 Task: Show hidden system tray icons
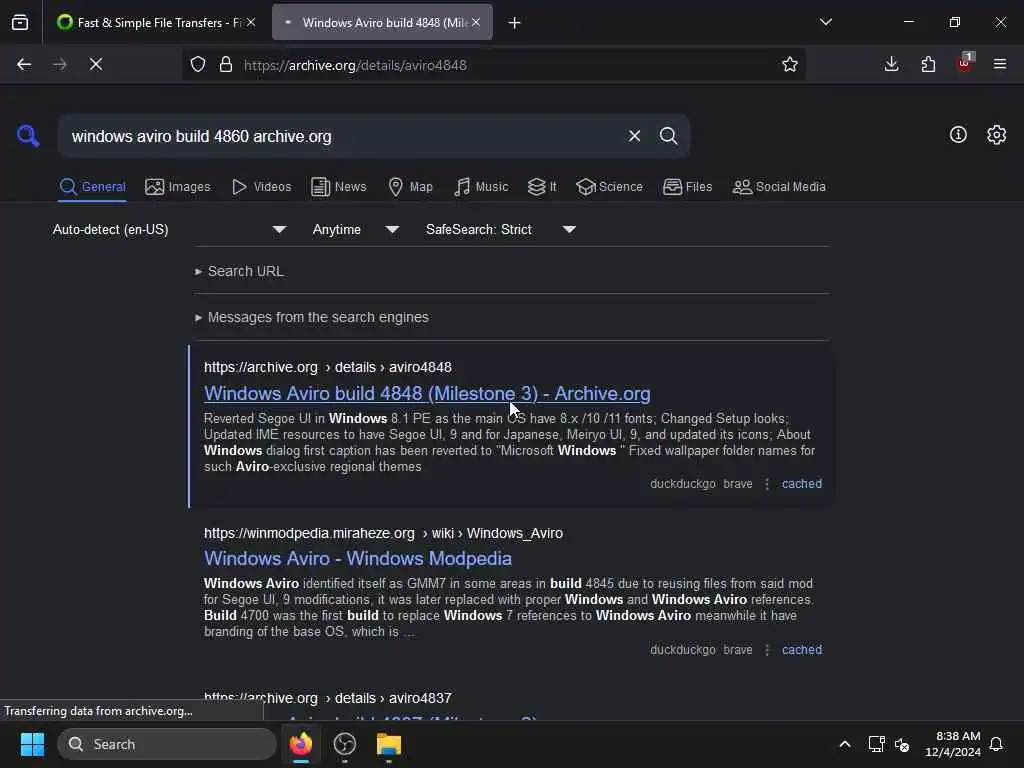click(x=844, y=744)
